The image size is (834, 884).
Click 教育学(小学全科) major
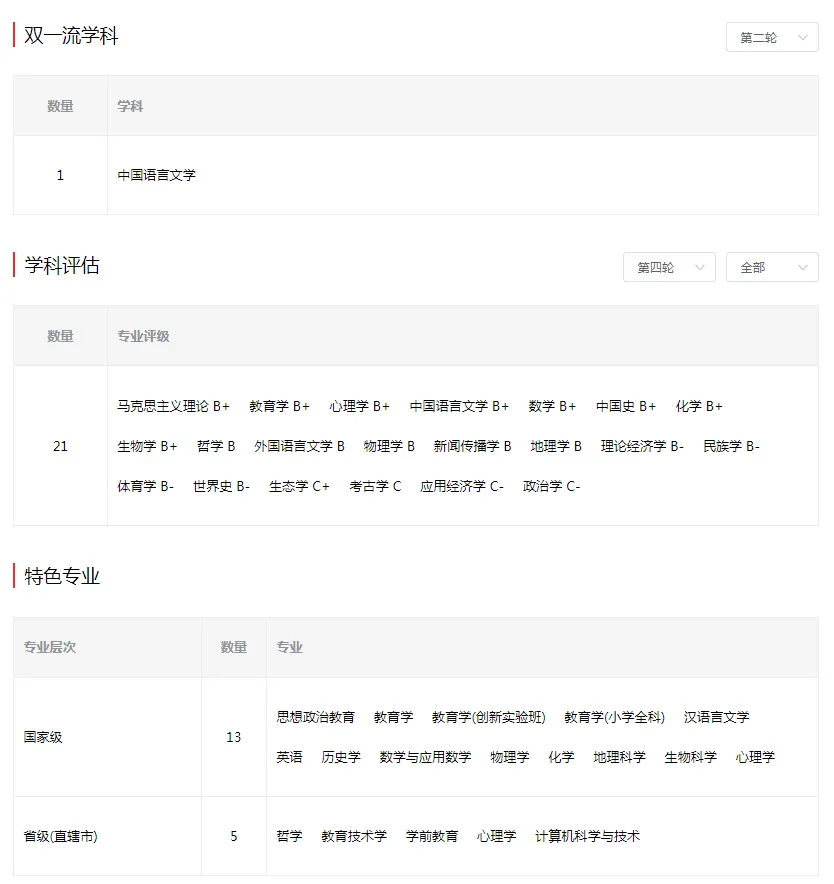(615, 717)
